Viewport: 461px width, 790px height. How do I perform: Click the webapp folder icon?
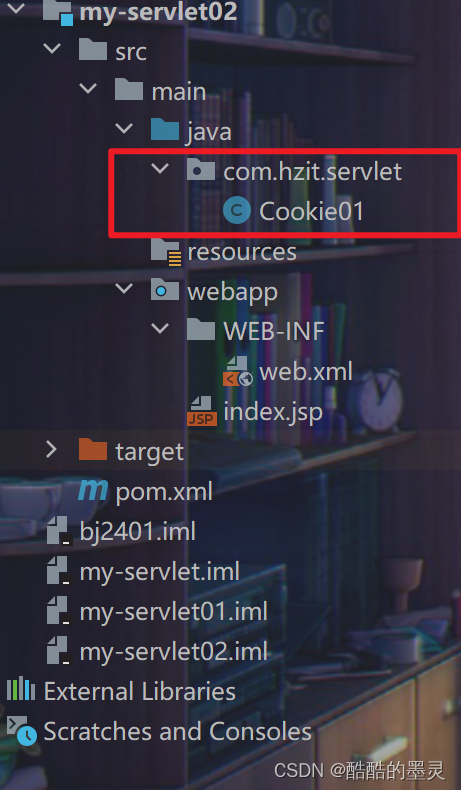[x=165, y=290]
